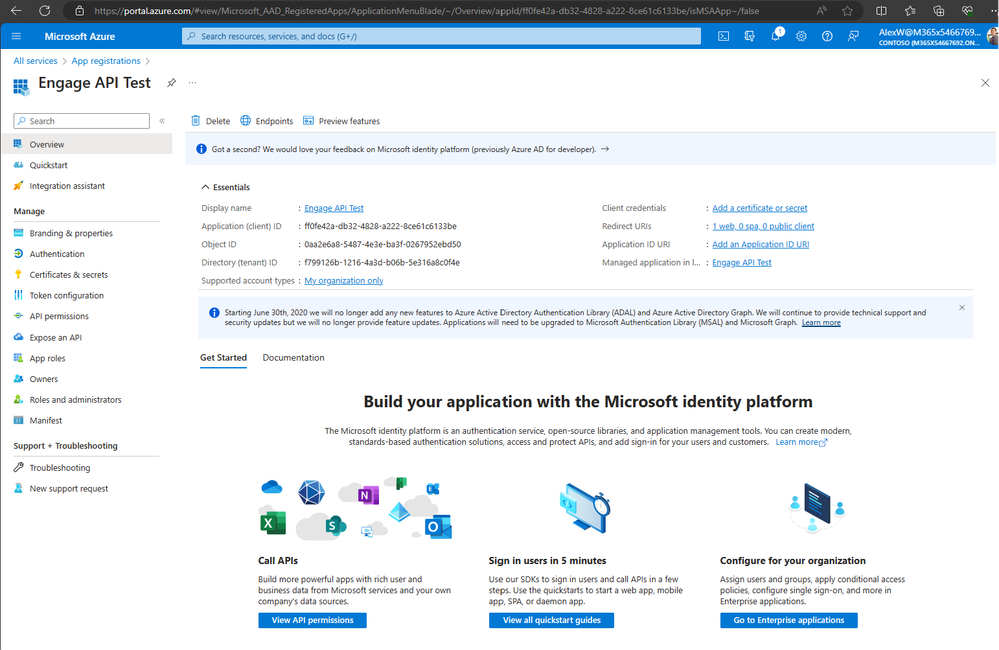Screen dimensions: 999x650
Task: Open the Directories and subscriptions filter icon
Action: (749, 36)
